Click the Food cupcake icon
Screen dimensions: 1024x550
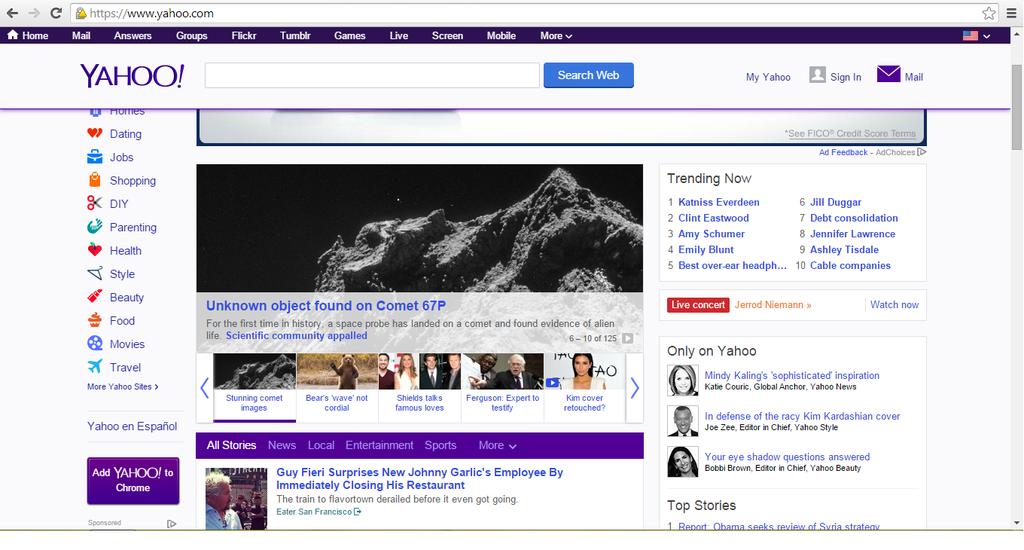[95, 320]
